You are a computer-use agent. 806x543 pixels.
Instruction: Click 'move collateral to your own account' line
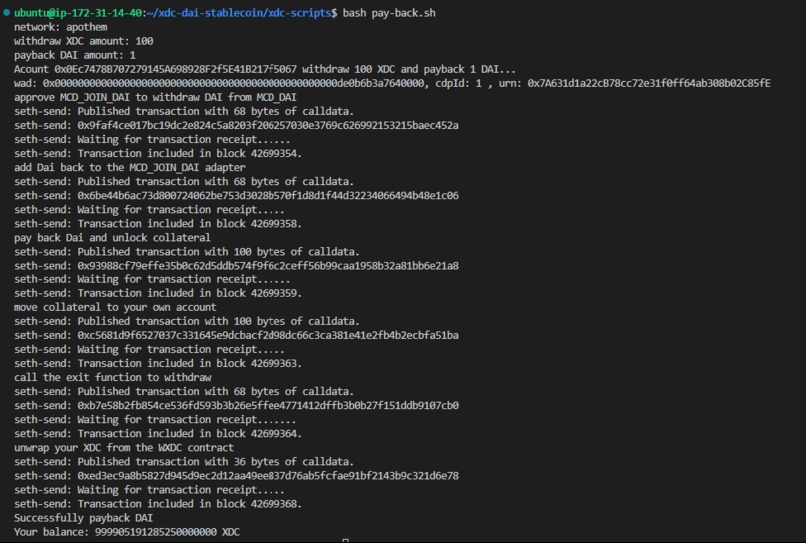[x=115, y=307]
